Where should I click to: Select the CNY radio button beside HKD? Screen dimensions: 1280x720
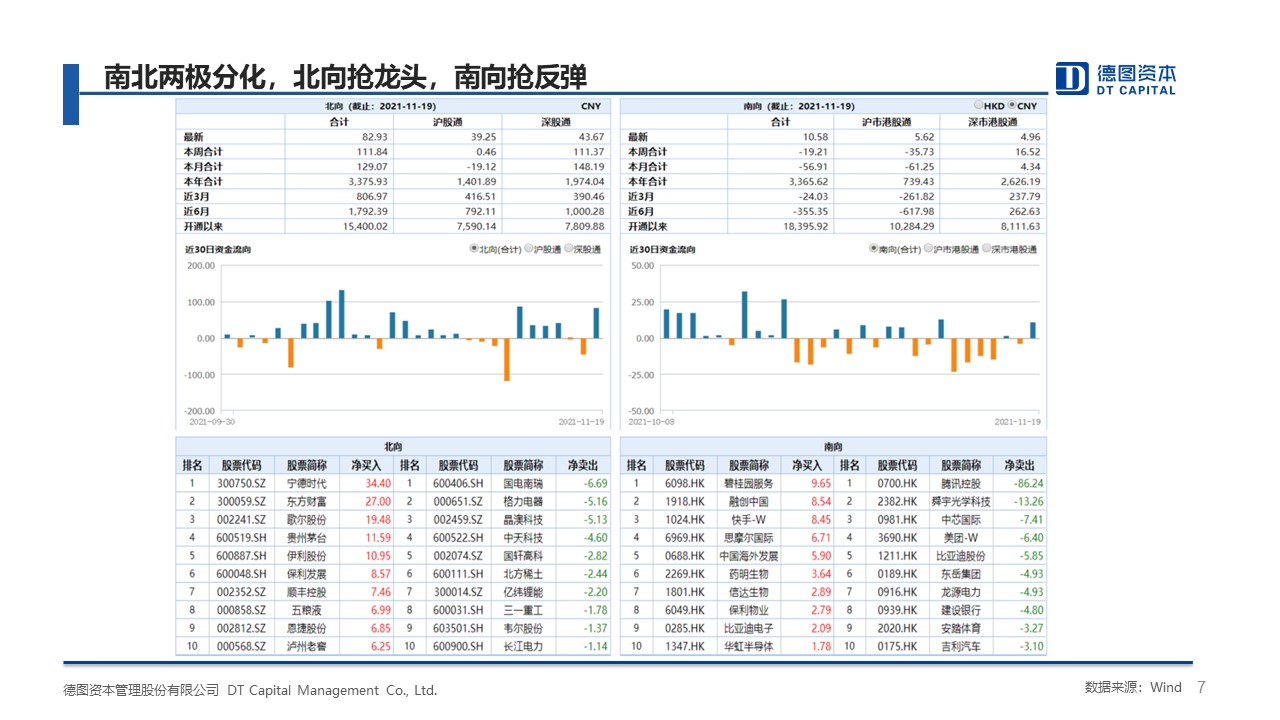(1012, 105)
